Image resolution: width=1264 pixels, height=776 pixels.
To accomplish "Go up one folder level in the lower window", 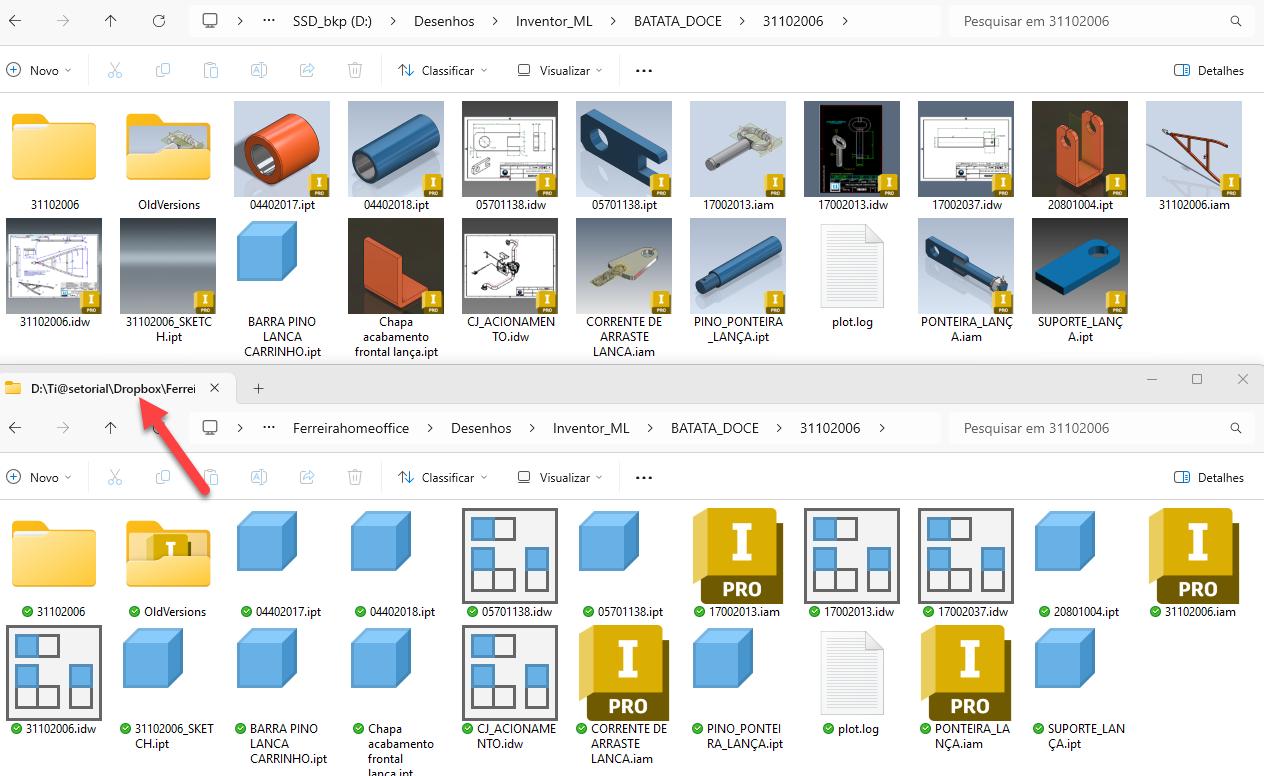I will 110,428.
